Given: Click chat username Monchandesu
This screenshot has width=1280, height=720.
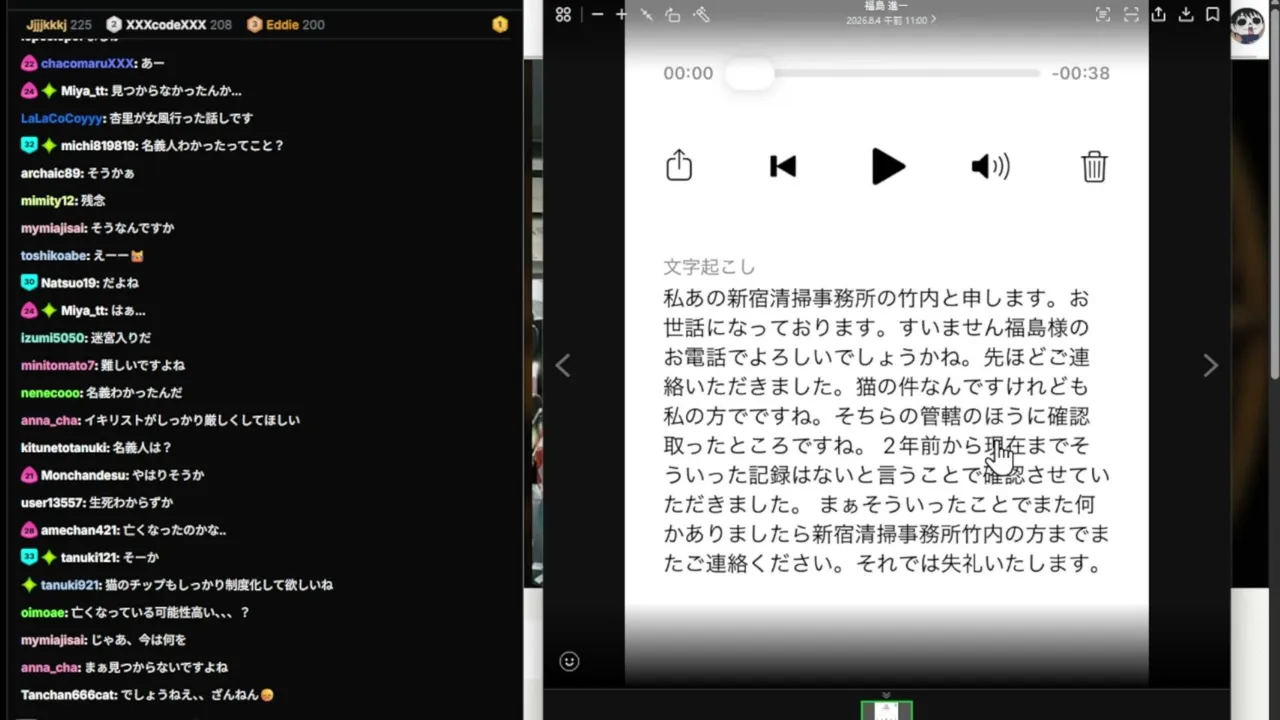Looking at the screenshot, I should pos(83,475).
